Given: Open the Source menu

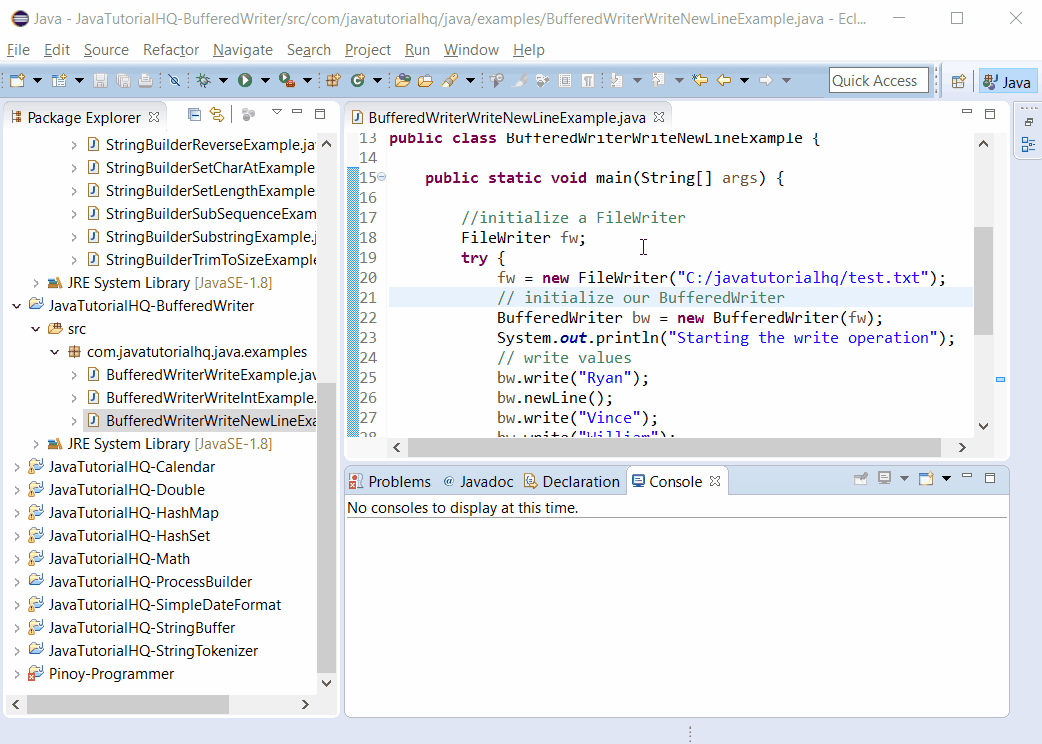Looking at the screenshot, I should [x=104, y=49].
